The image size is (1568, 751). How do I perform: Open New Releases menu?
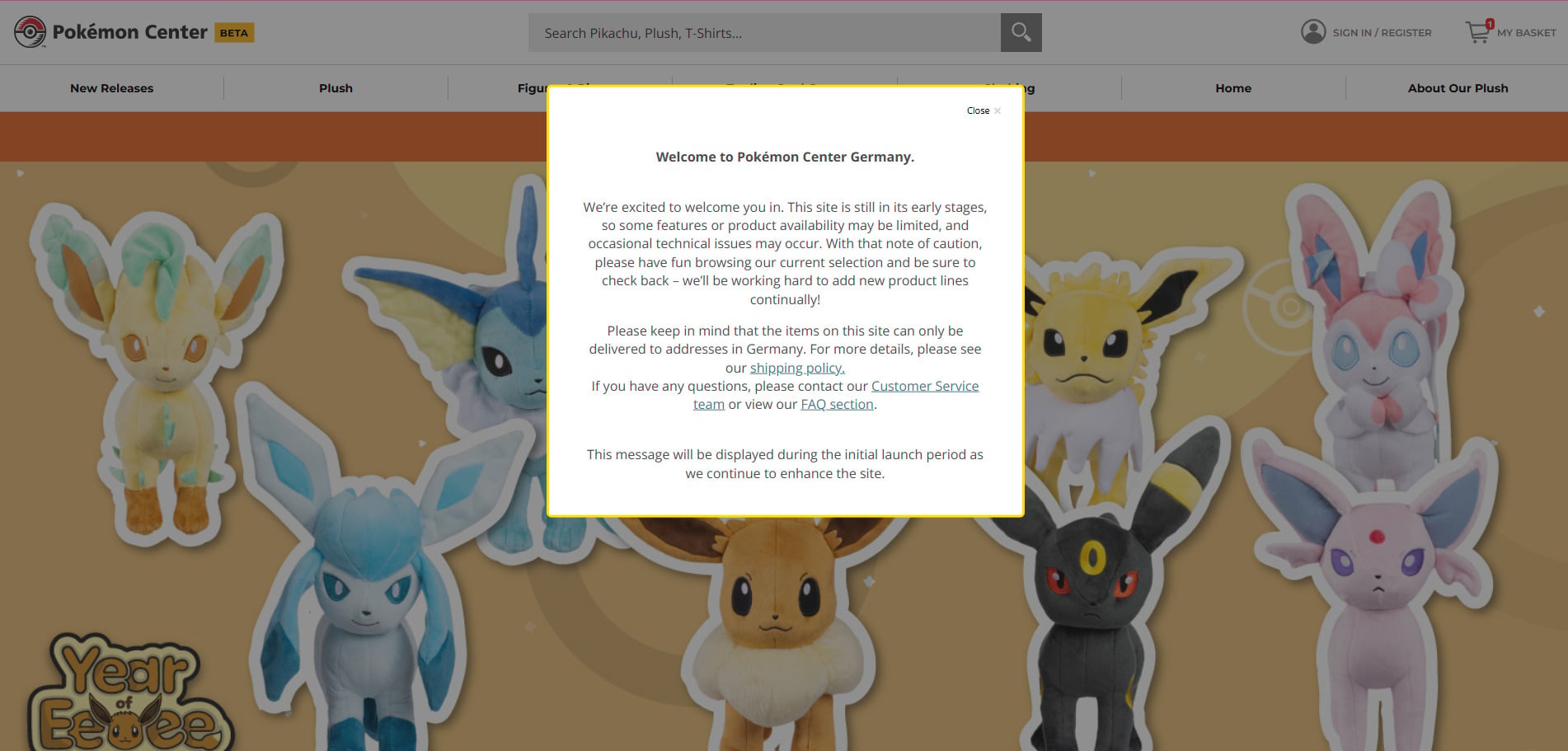pos(111,88)
